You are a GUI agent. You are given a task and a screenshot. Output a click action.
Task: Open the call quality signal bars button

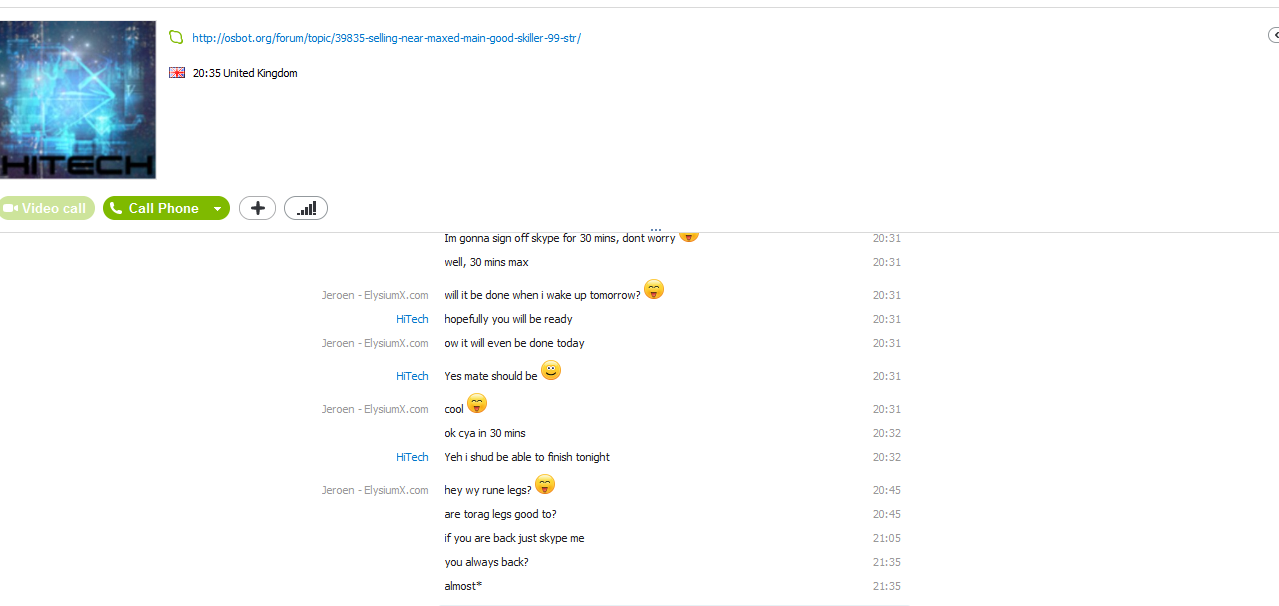pyautogui.click(x=306, y=208)
